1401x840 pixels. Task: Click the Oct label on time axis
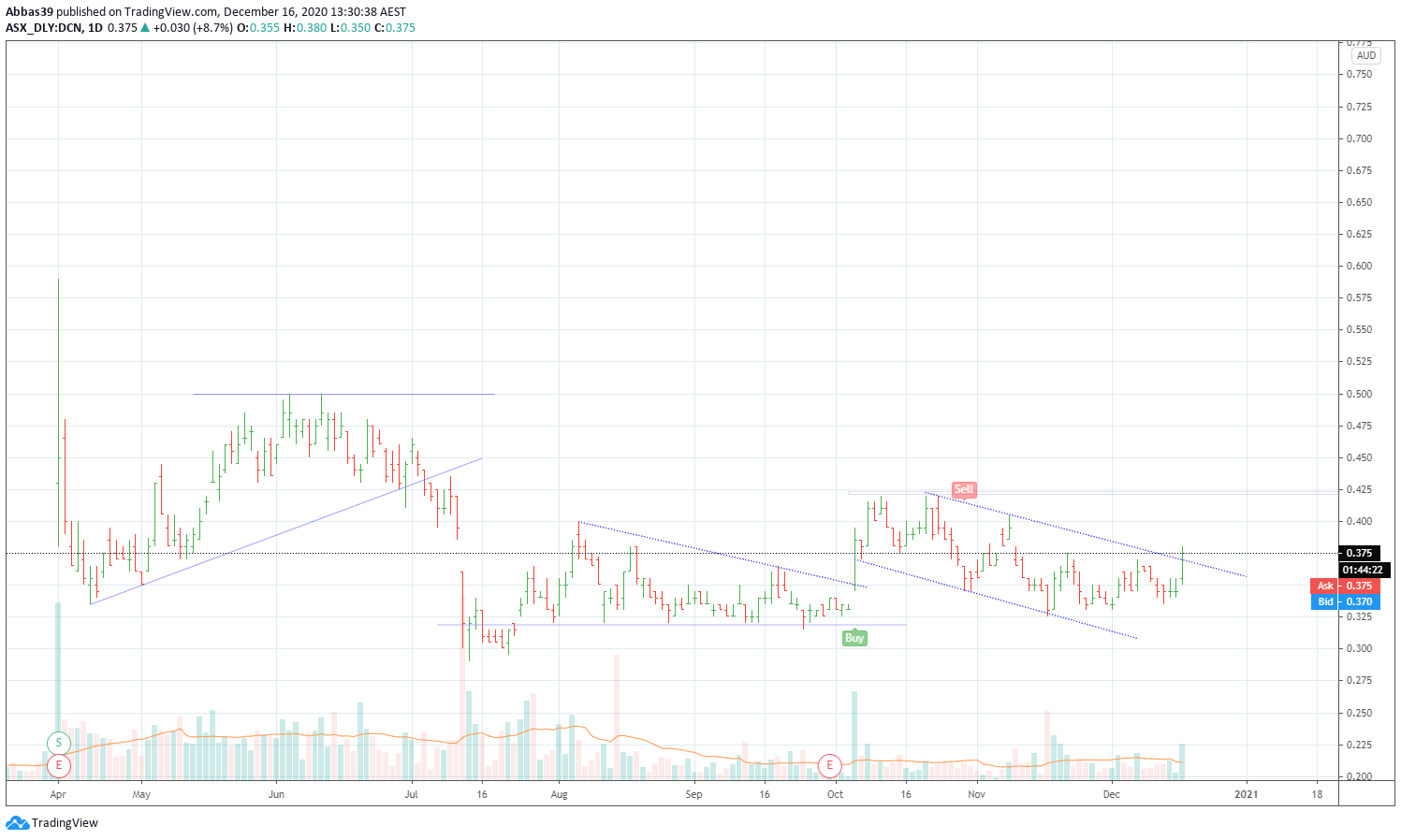835,794
